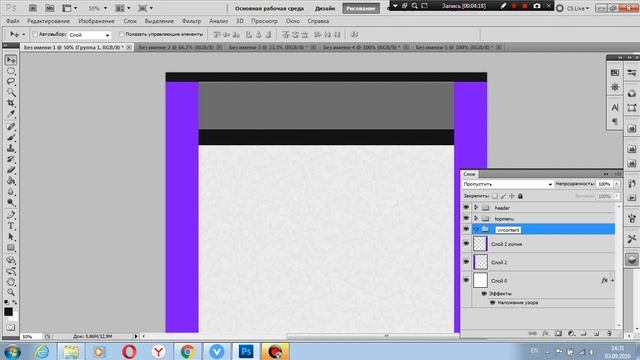Select the Clone Stamp tool
The height and width of the screenshot is (360, 640).
point(11,148)
